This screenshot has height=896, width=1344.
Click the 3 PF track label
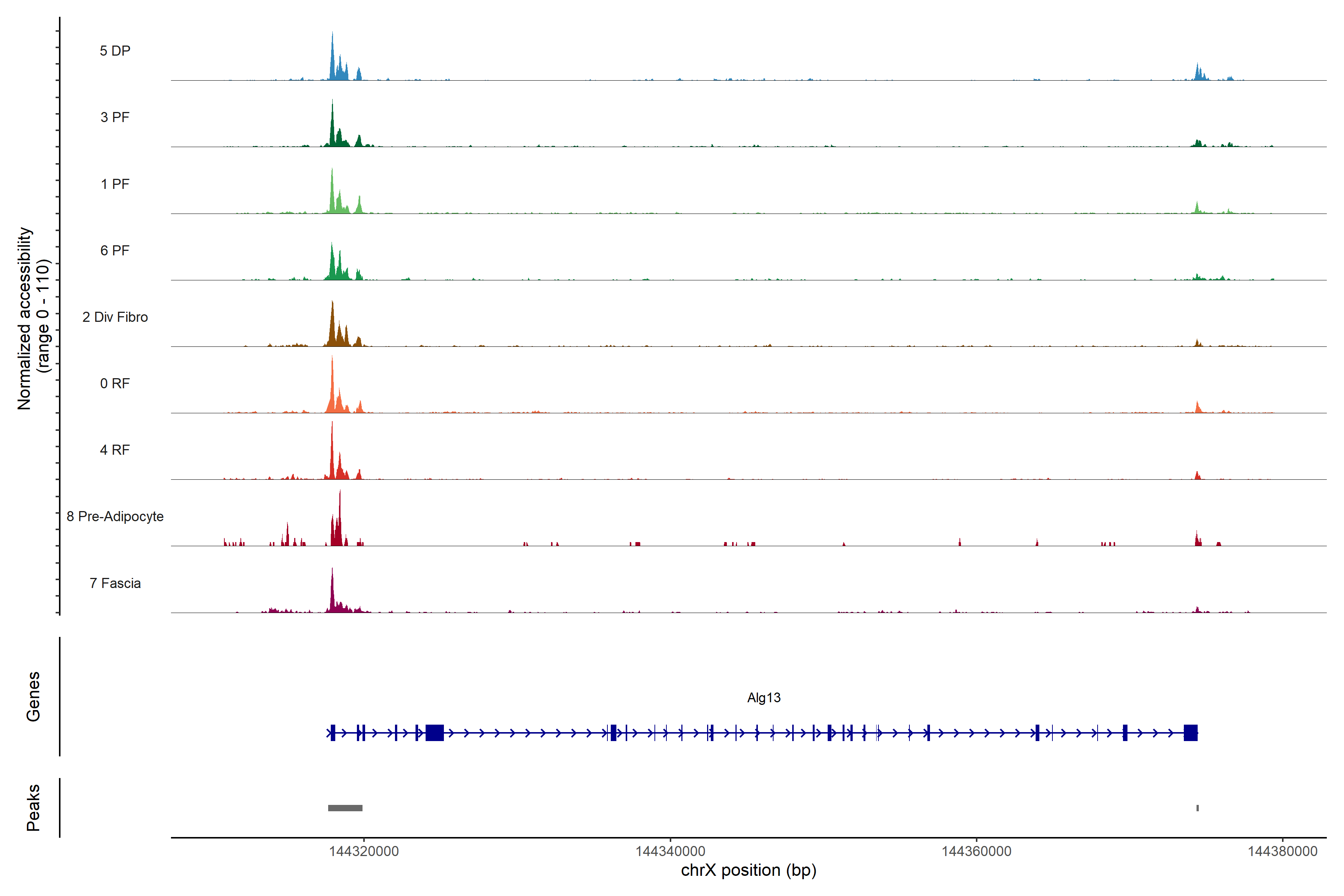tap(115, 117)
